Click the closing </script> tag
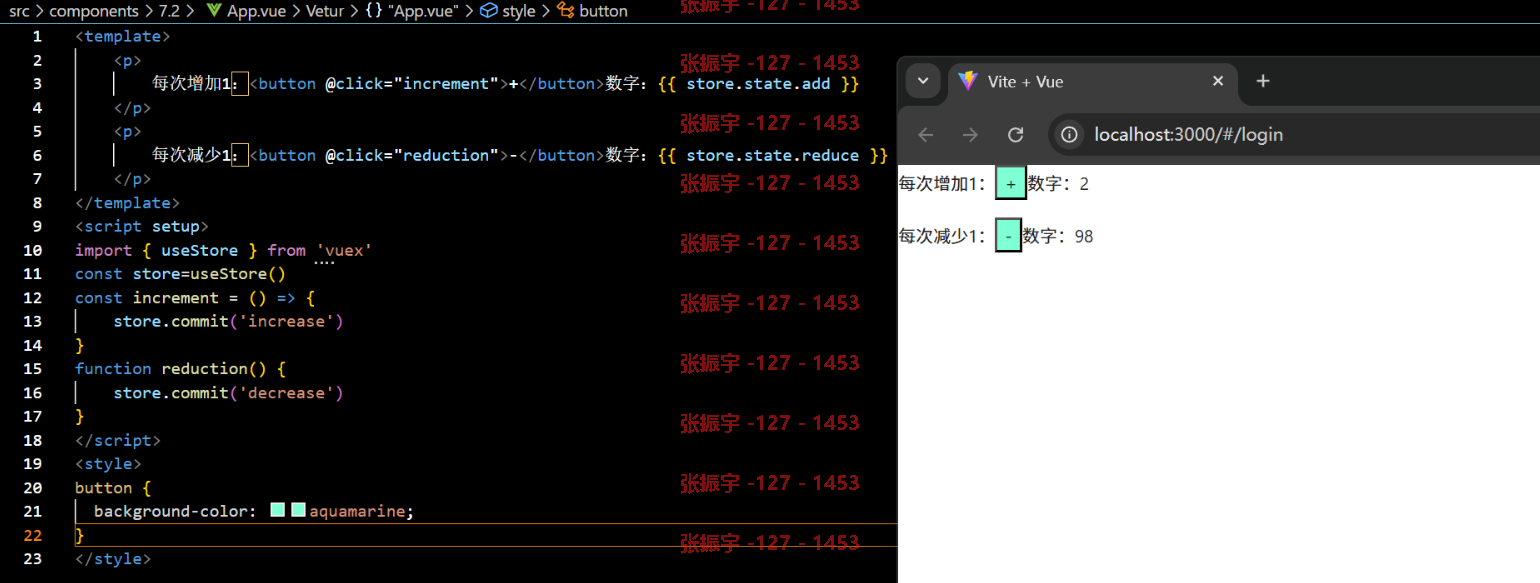 pyautogui.click(x=117, y=440)
